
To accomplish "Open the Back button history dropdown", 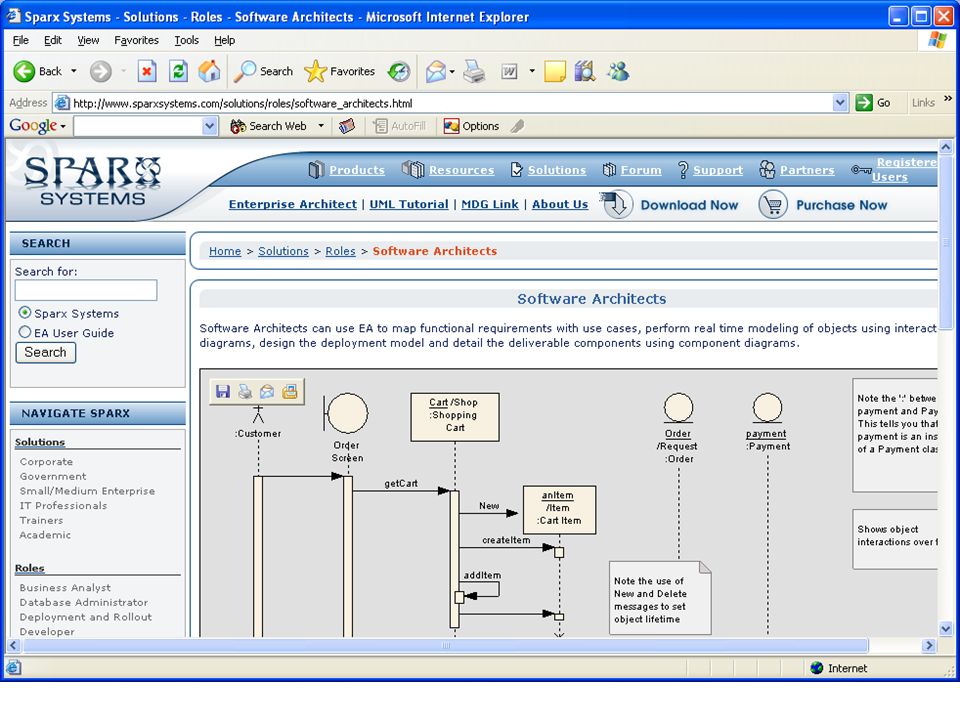I will pos(73,72).
